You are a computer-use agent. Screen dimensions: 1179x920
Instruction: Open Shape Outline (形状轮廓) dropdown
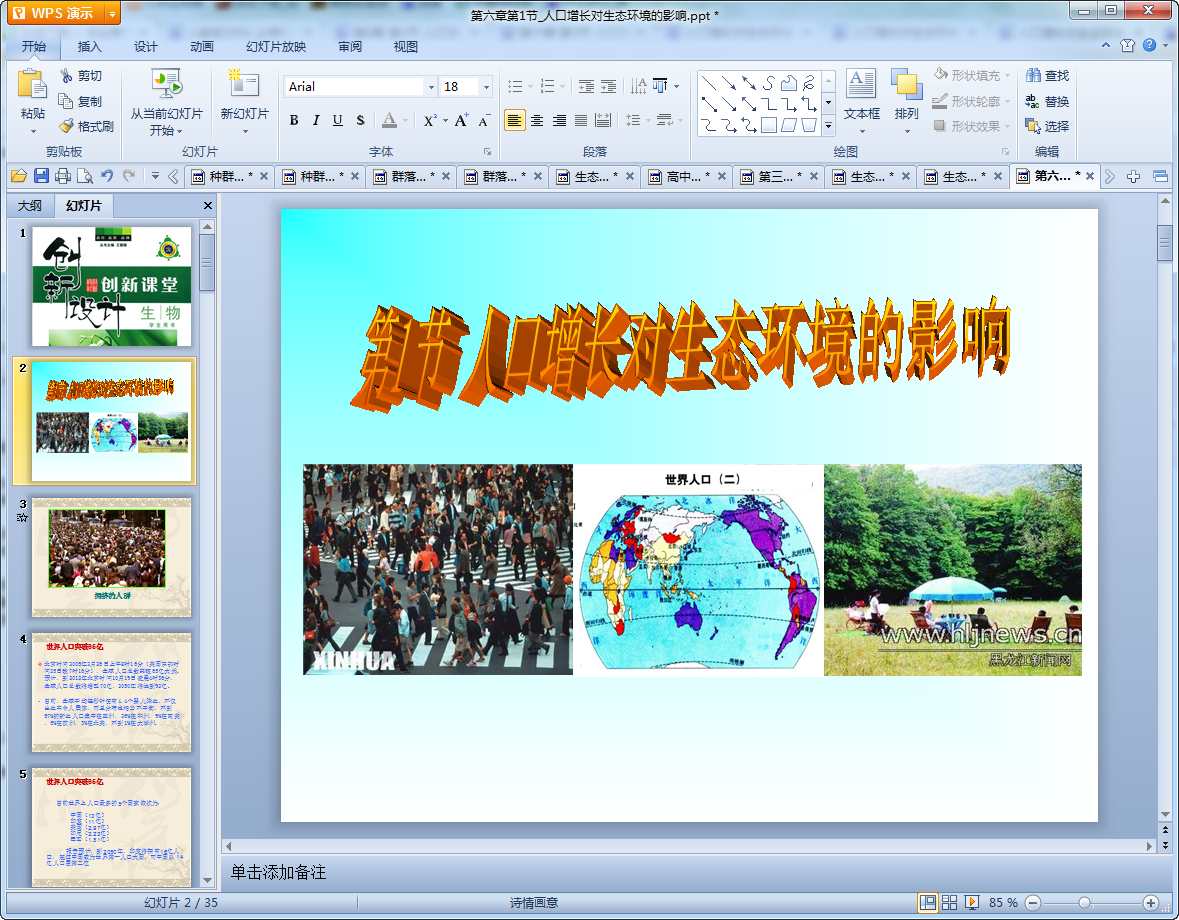pyautogui.click(x=971, y=101)
